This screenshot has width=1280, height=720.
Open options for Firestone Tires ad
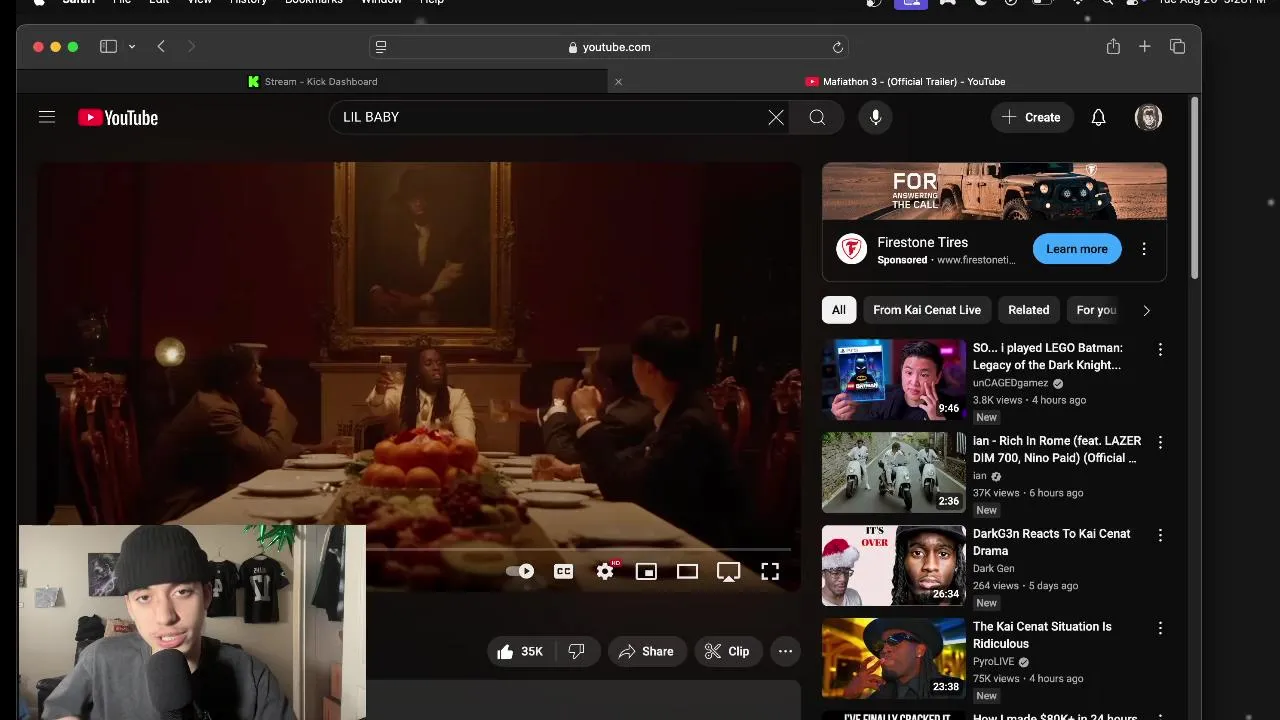1144,249
